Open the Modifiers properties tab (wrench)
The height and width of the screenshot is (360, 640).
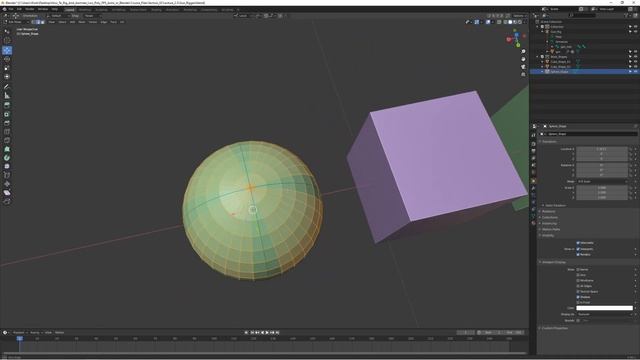533,188
